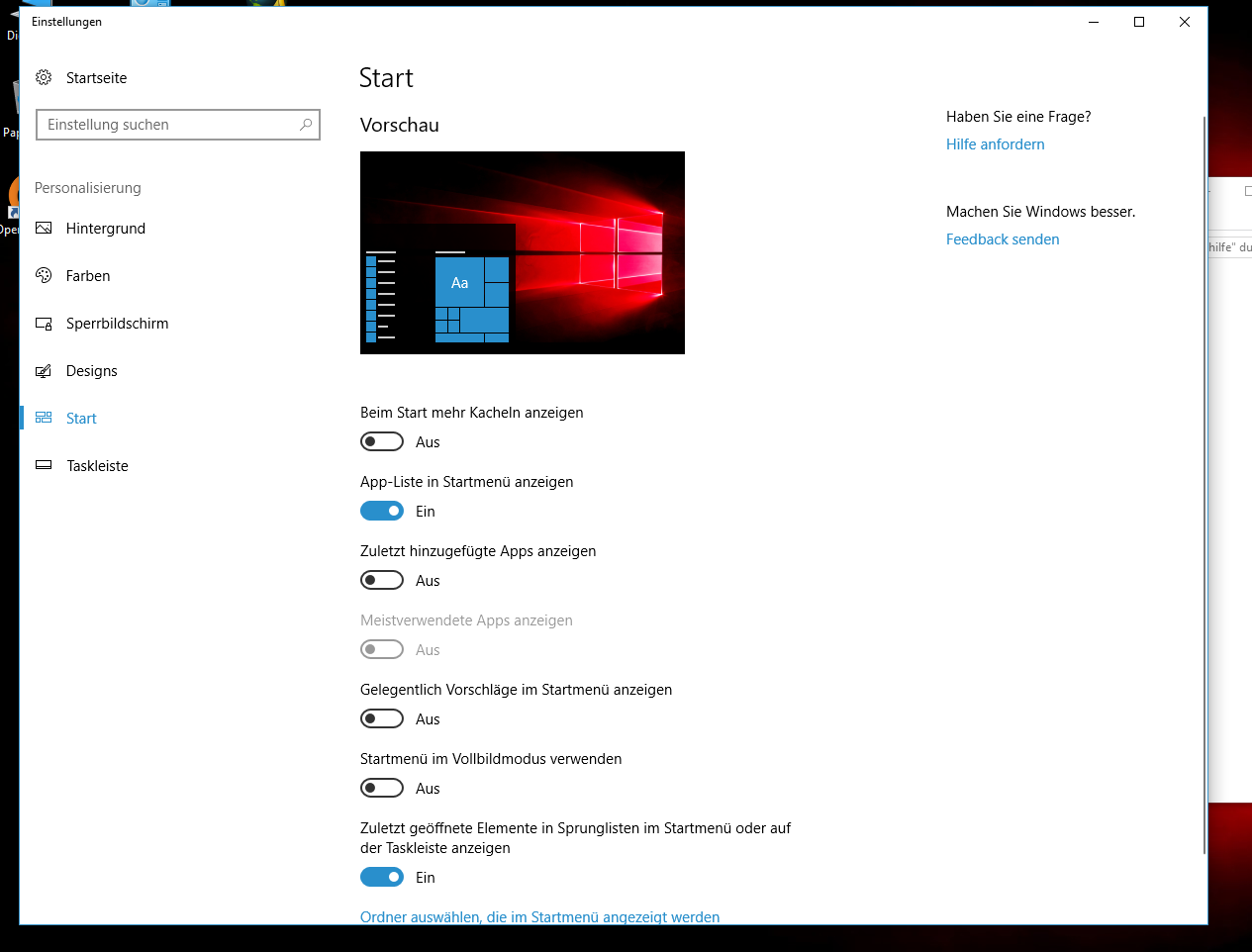Minimize the Einstellungen window
Viewport: 1252px width, 952px height.
coord(1094,22)
